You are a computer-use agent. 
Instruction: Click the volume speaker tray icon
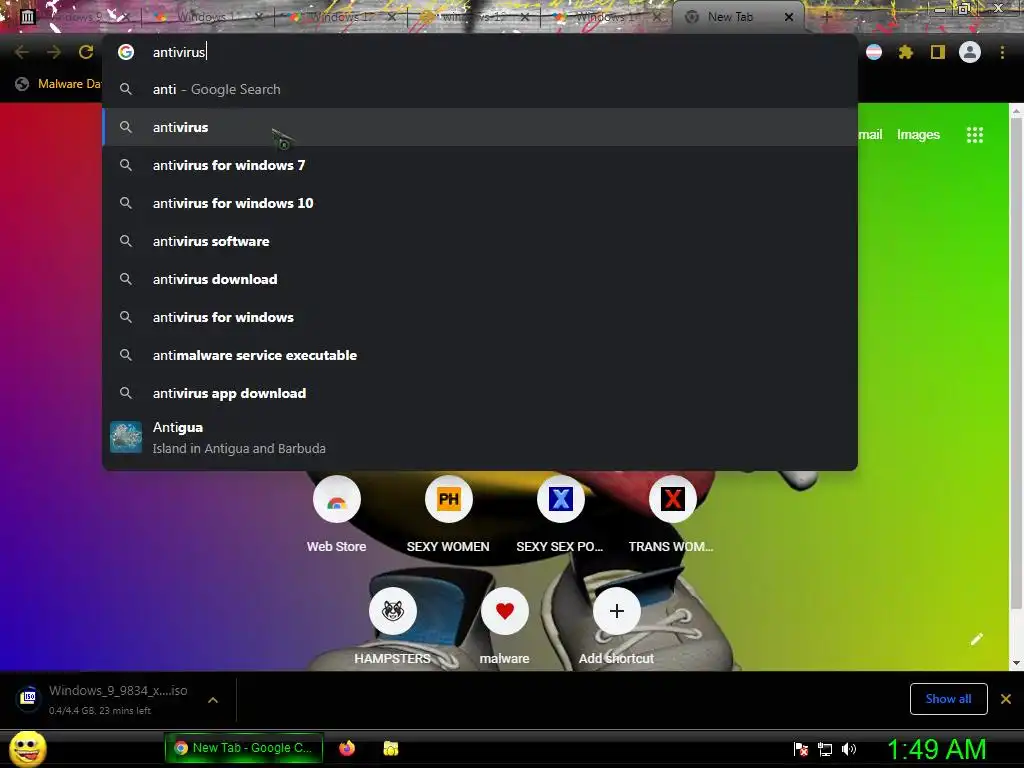point(849,749)
